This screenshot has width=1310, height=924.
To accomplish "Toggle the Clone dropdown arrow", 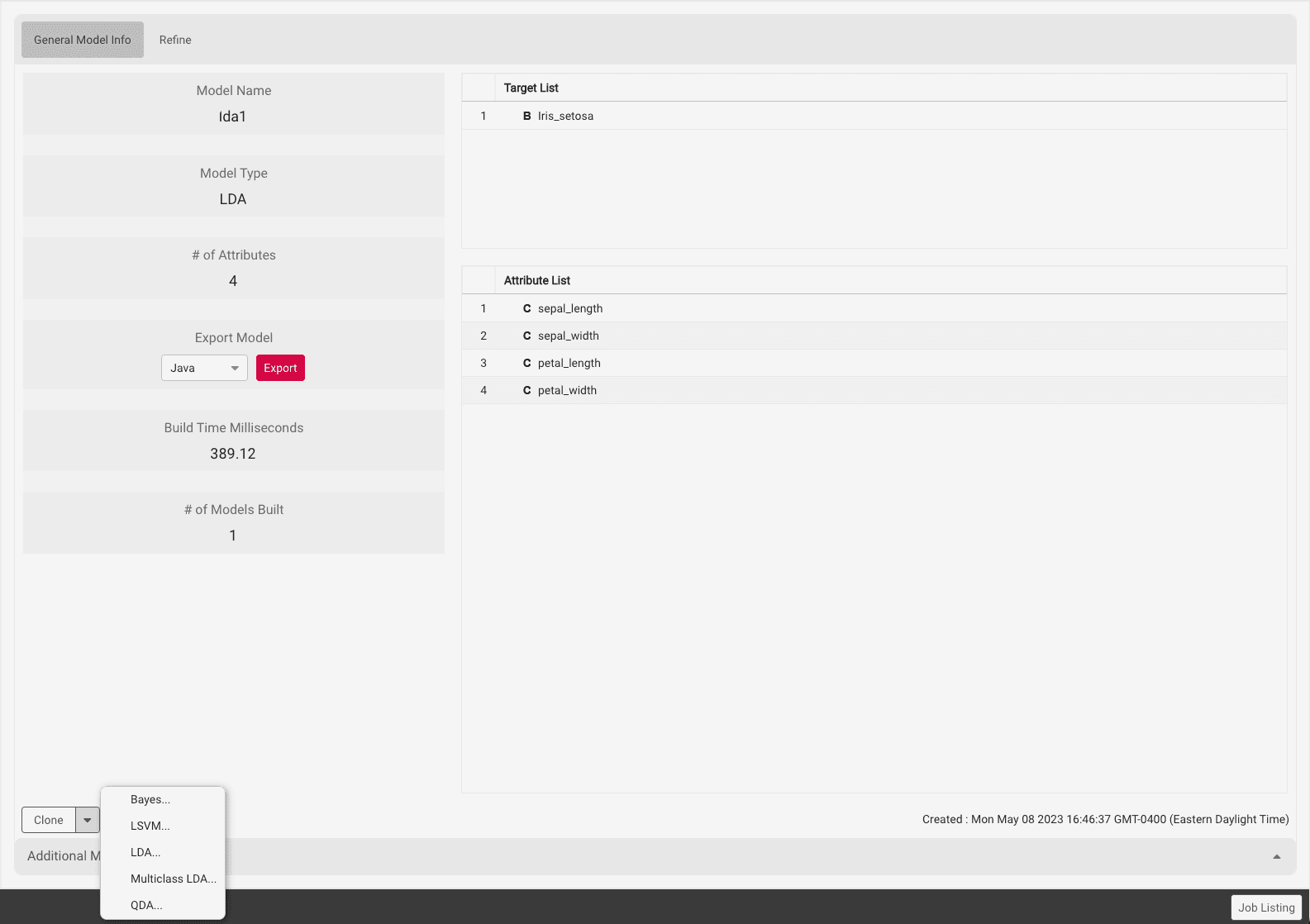I will point(88,820).
